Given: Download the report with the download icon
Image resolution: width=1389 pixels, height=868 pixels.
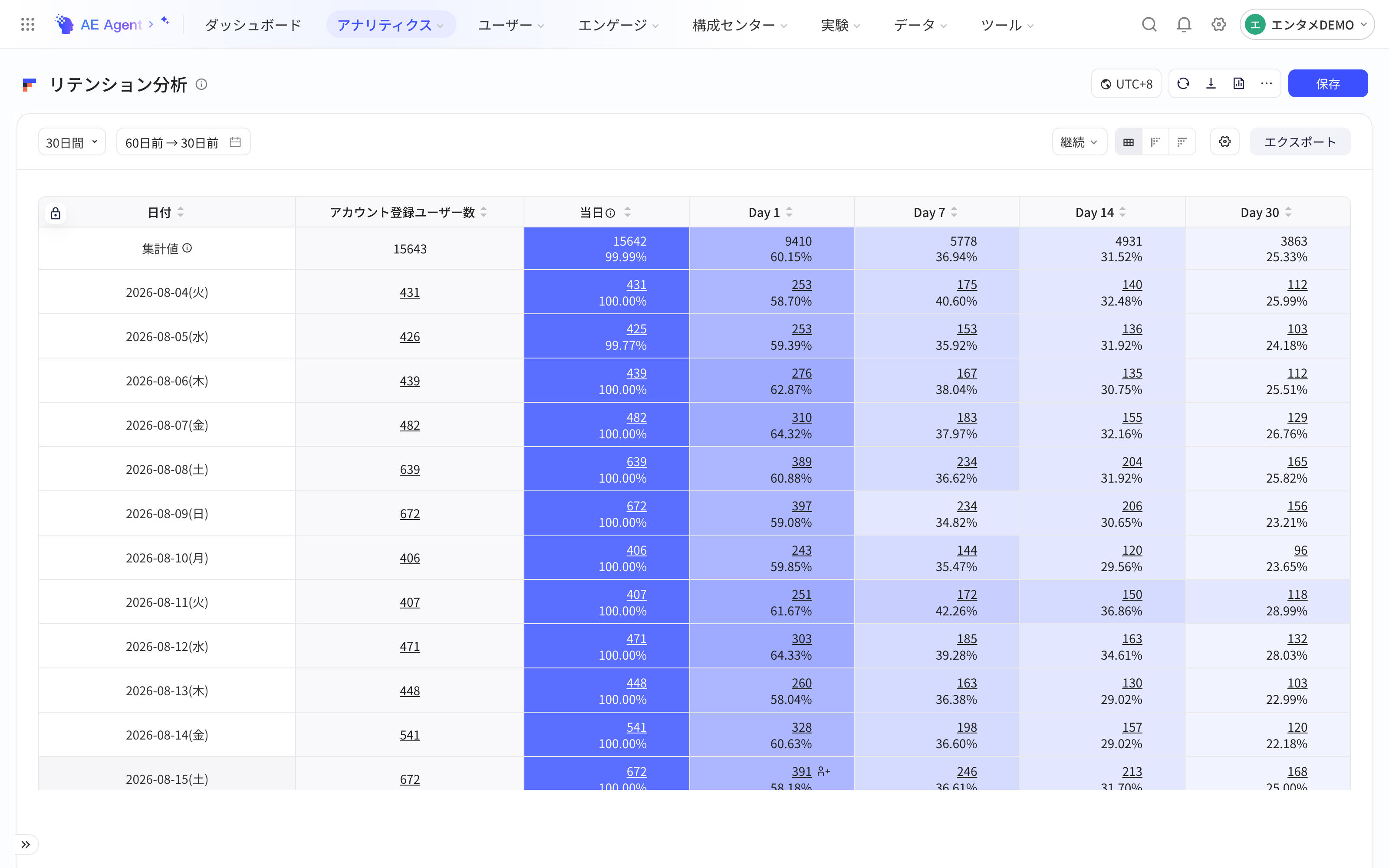Looking at the screenshot, I should 1211,84.
